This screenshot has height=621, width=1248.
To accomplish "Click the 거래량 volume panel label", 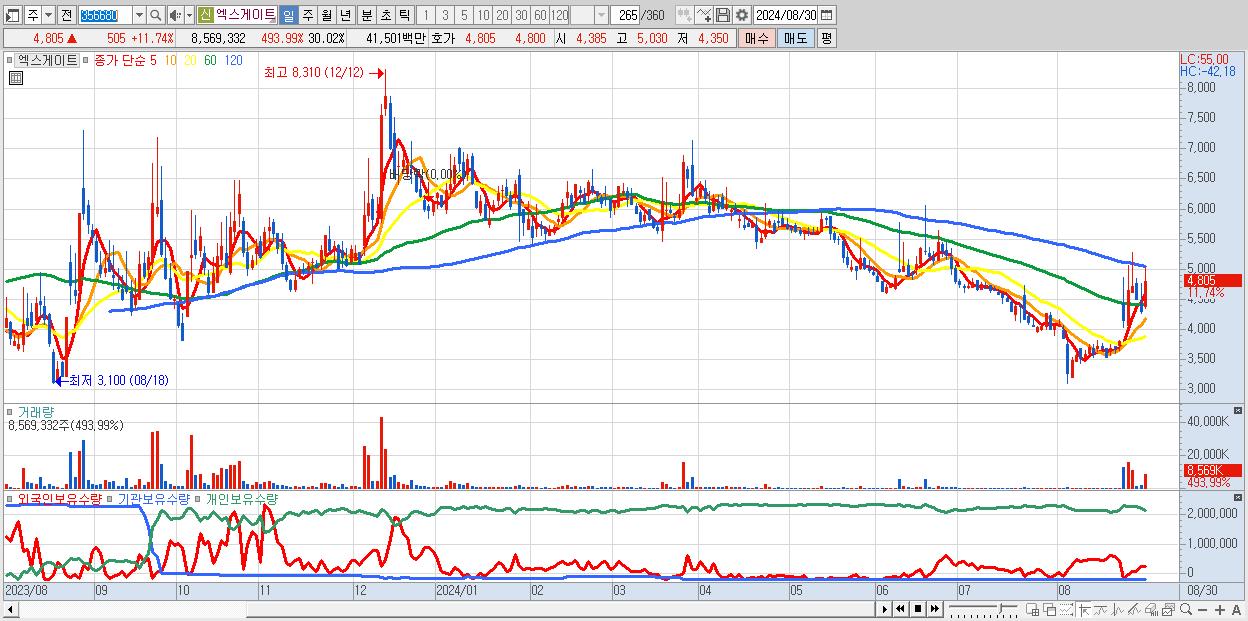I will click(x=35, y=412).
